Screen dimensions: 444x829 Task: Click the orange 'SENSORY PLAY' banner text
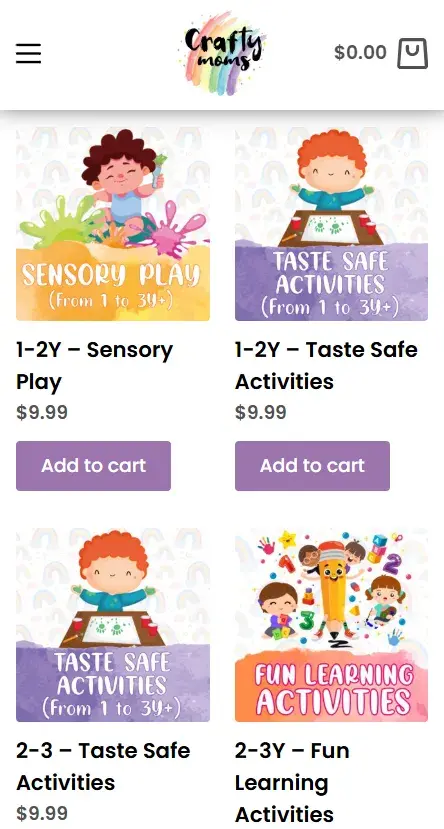pyautogui.click(x=111, y=275)
